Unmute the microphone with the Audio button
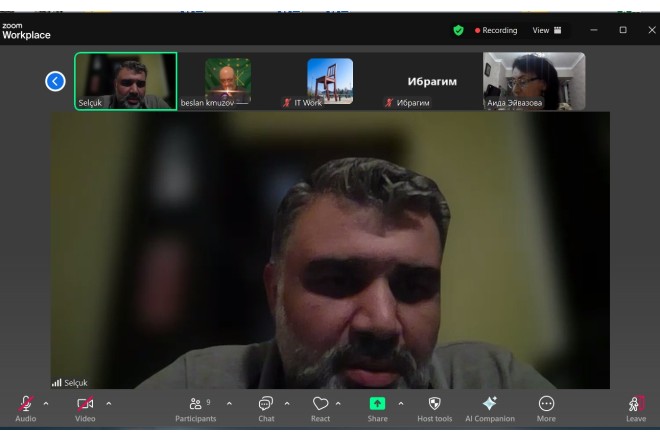 pos(26,408)
